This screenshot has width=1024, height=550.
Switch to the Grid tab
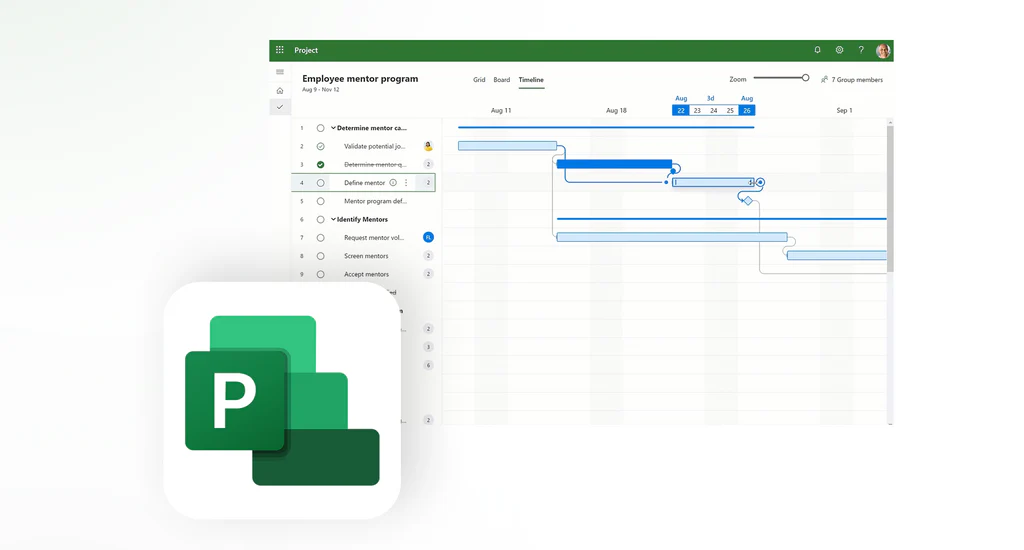pyautogui.click(x=479, y=80)
